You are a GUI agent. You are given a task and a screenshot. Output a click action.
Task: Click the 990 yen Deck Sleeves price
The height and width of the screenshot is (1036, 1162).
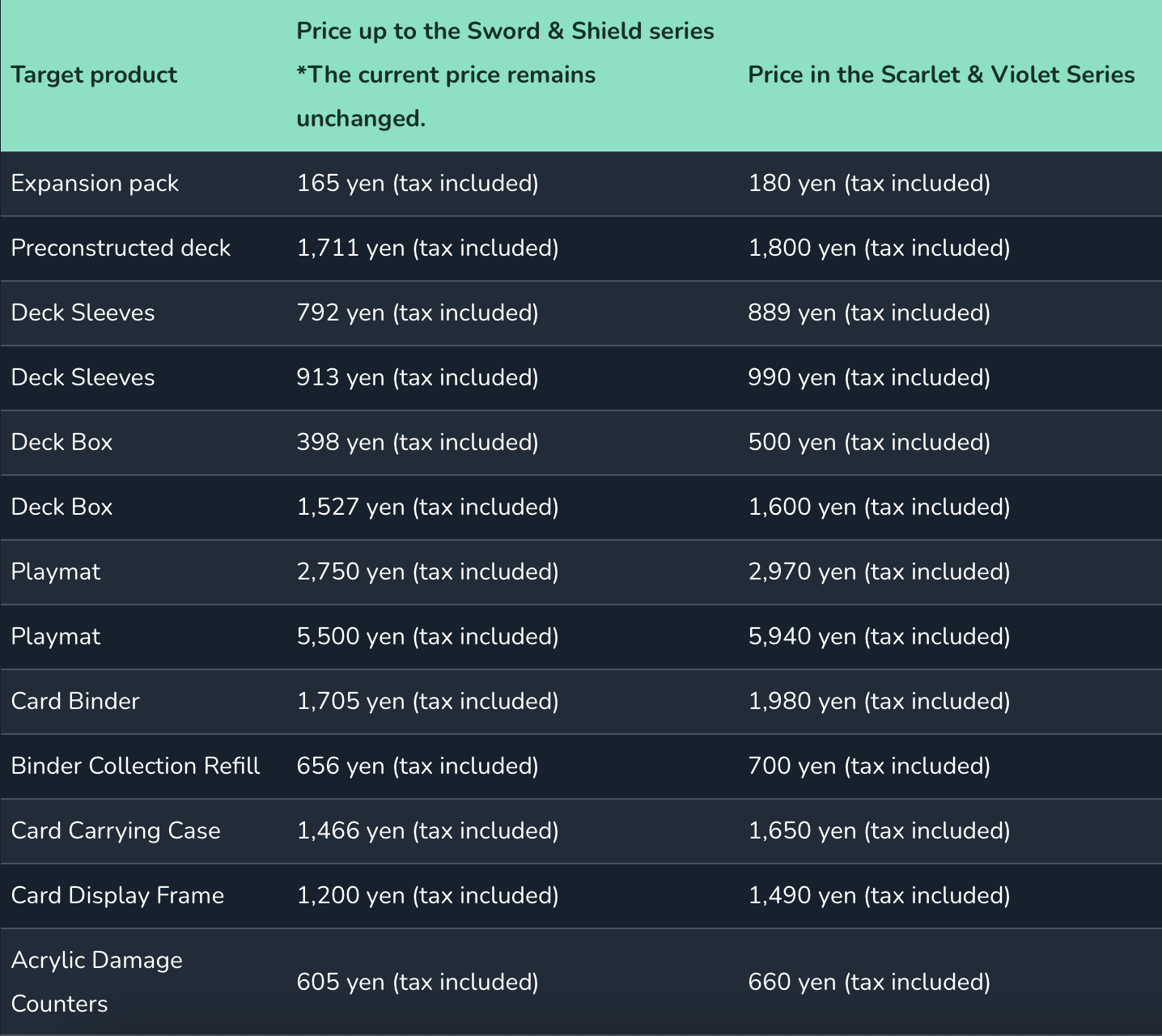coord(868,377)
